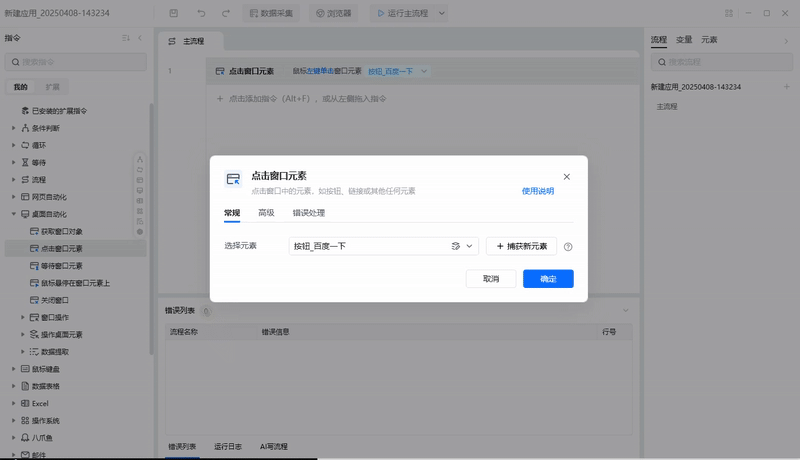Collapse right panel with chevron arrow
The width and height of the screenshot is (800, 460).
click(x=786, y=41)
